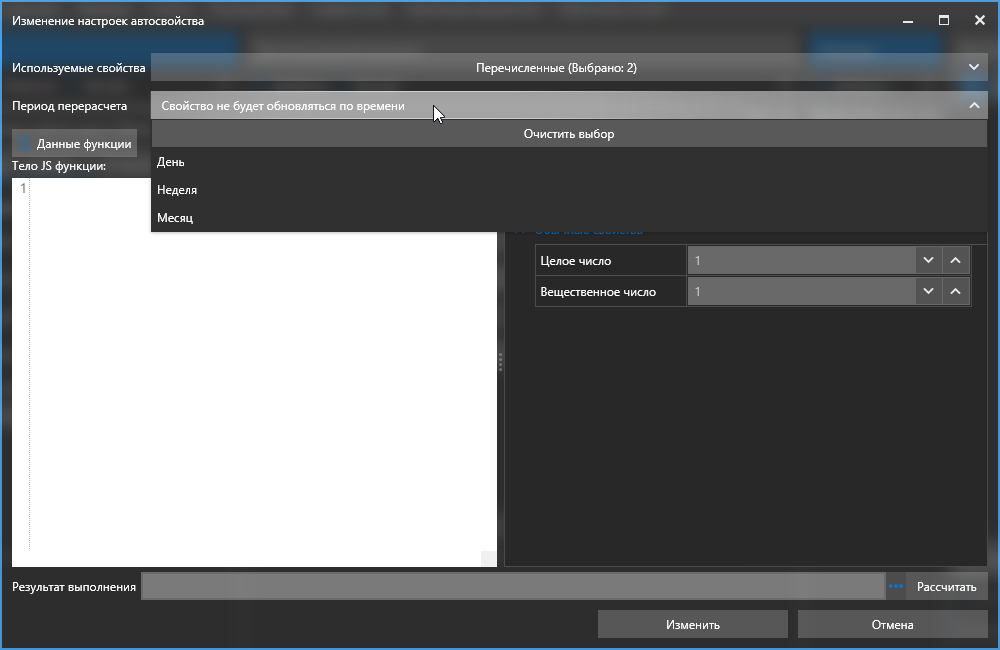Click the Рассчитать button
1000x650 pixels.
(x=946, y=587)
